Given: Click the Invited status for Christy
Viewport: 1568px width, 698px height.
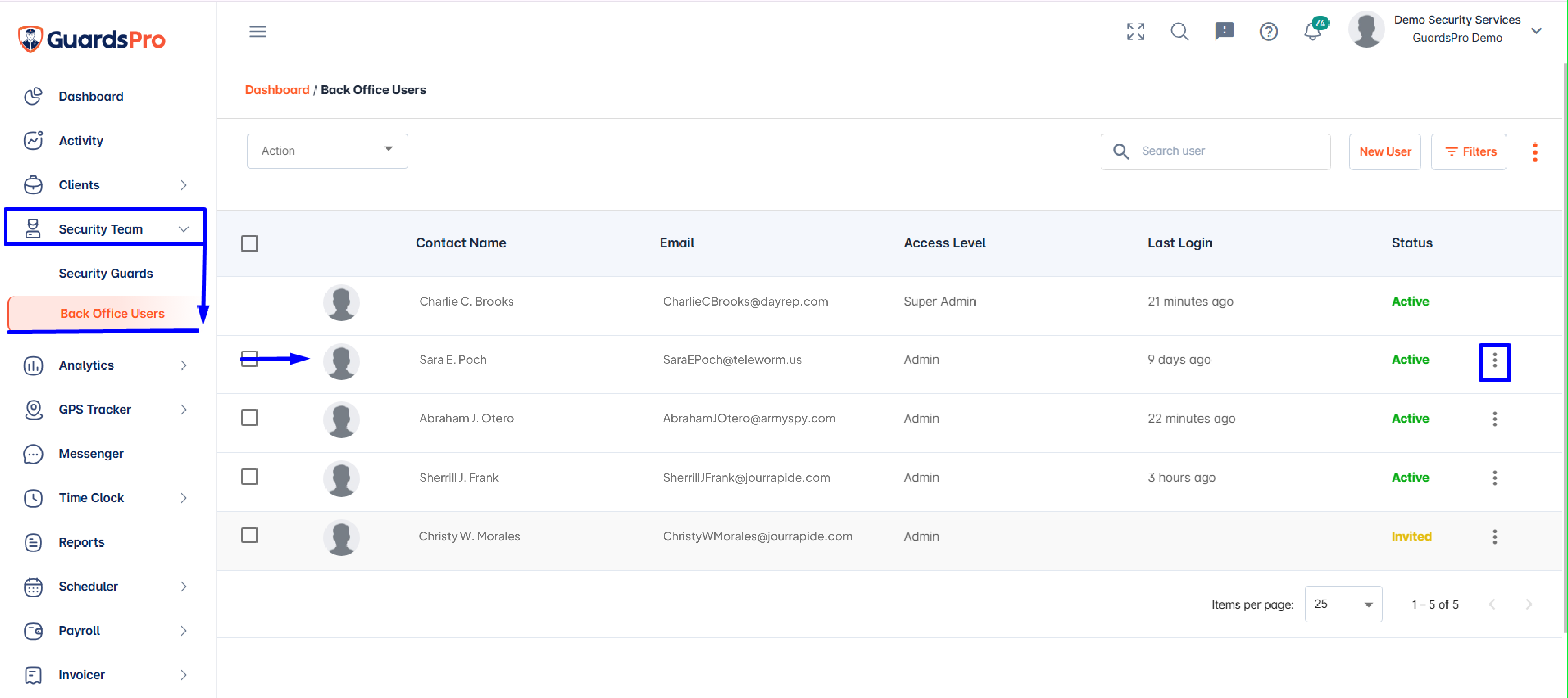Looking at the screenshot, I should [1411, 536].
